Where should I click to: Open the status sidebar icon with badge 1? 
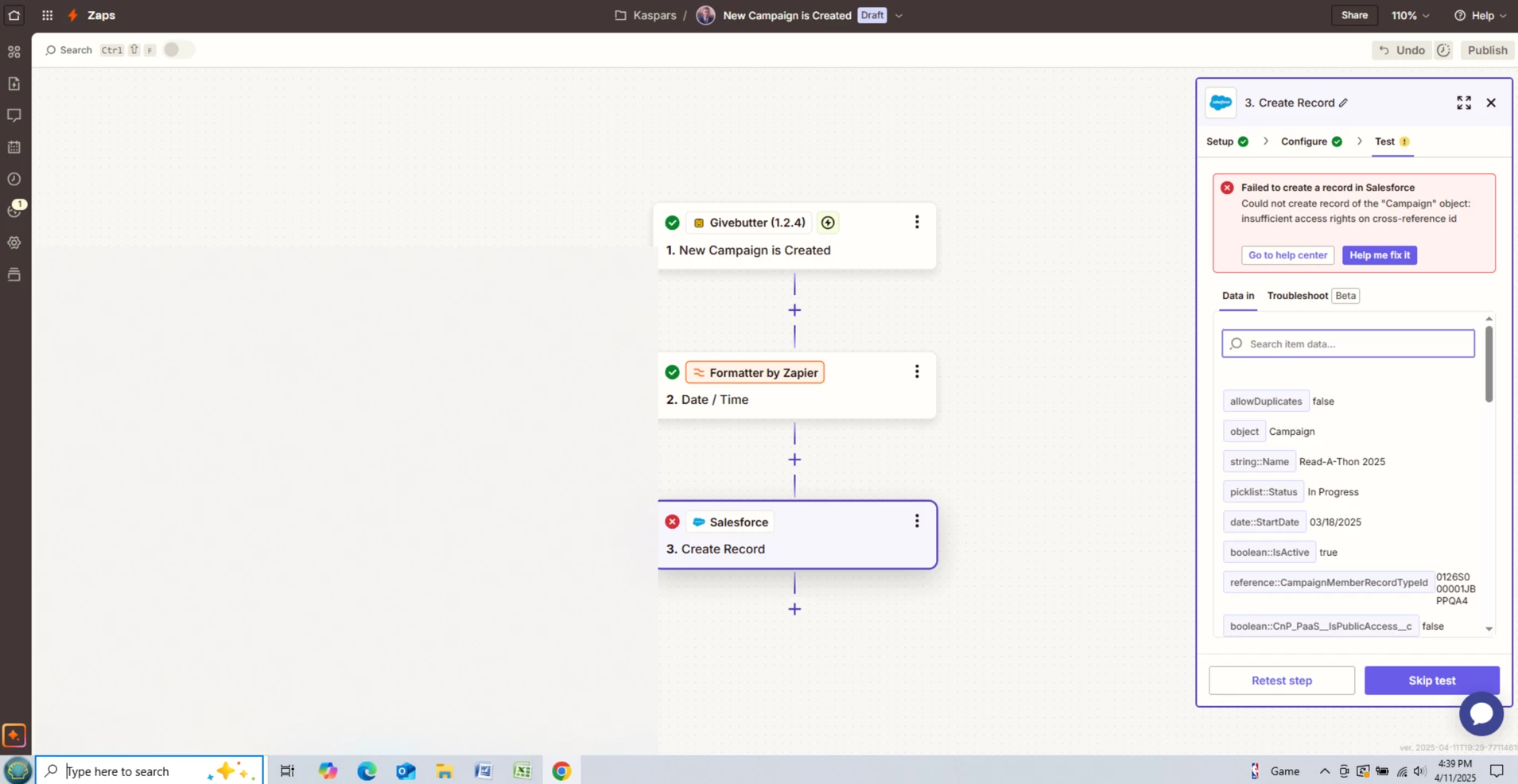14,211
